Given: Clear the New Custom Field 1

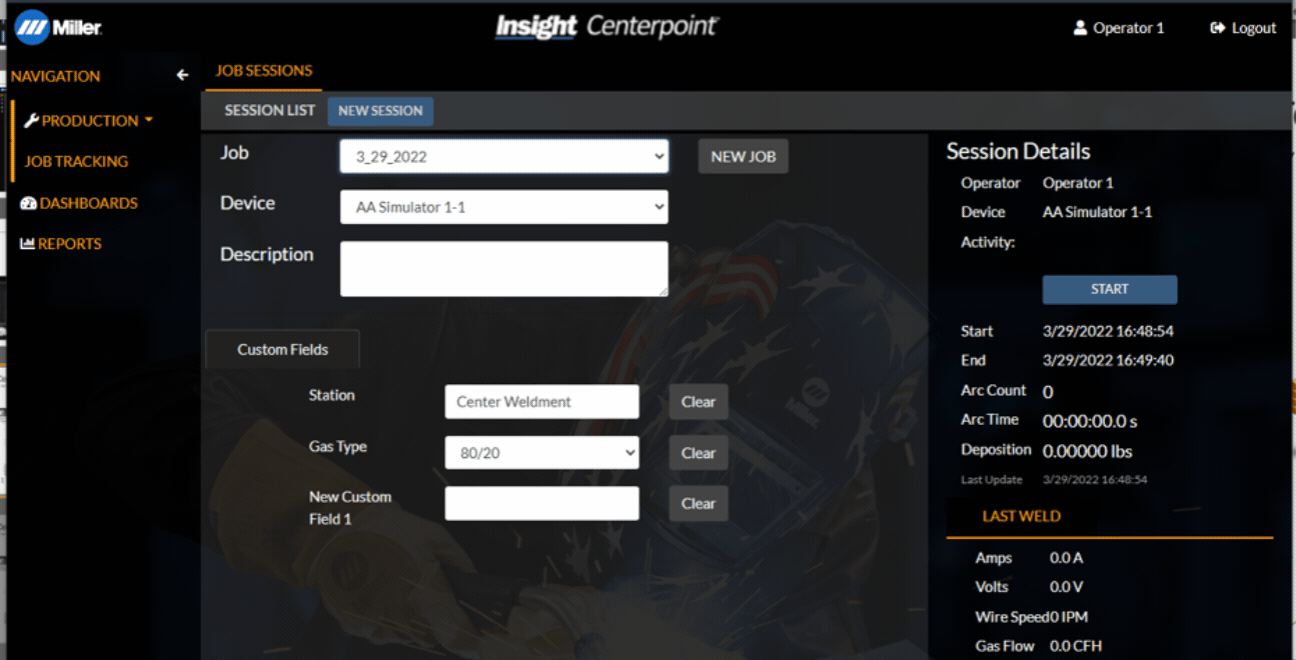Looking at the screenshot, I should pyautogui.click(x=698, y=504).
